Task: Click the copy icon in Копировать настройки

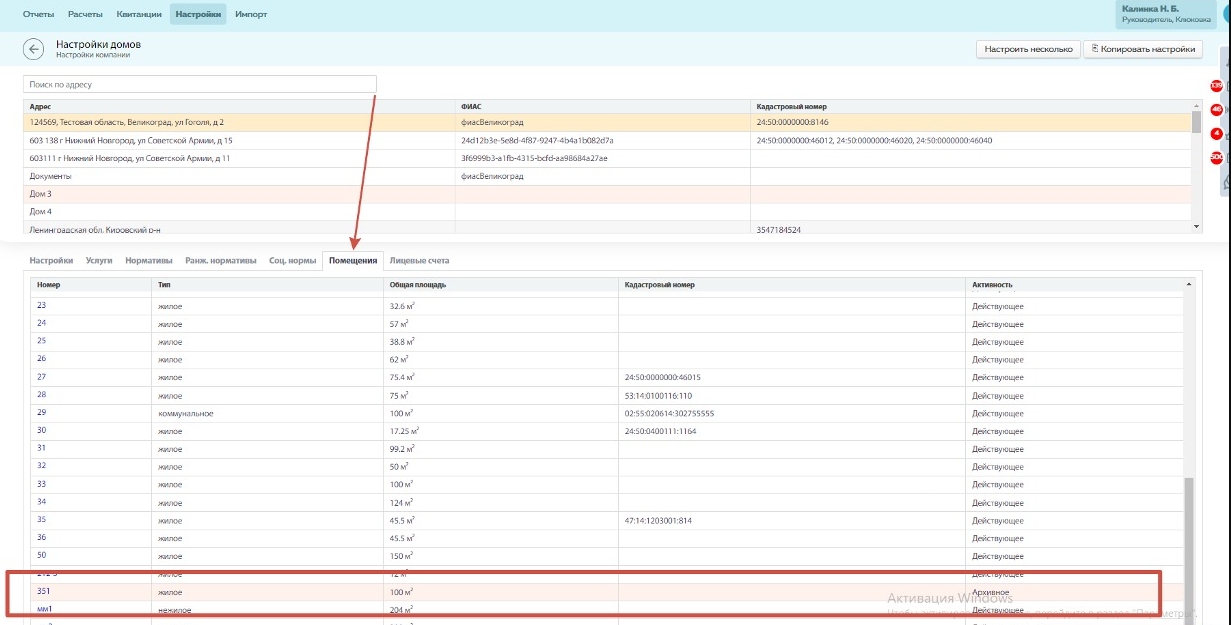Action: (1095, 48)
